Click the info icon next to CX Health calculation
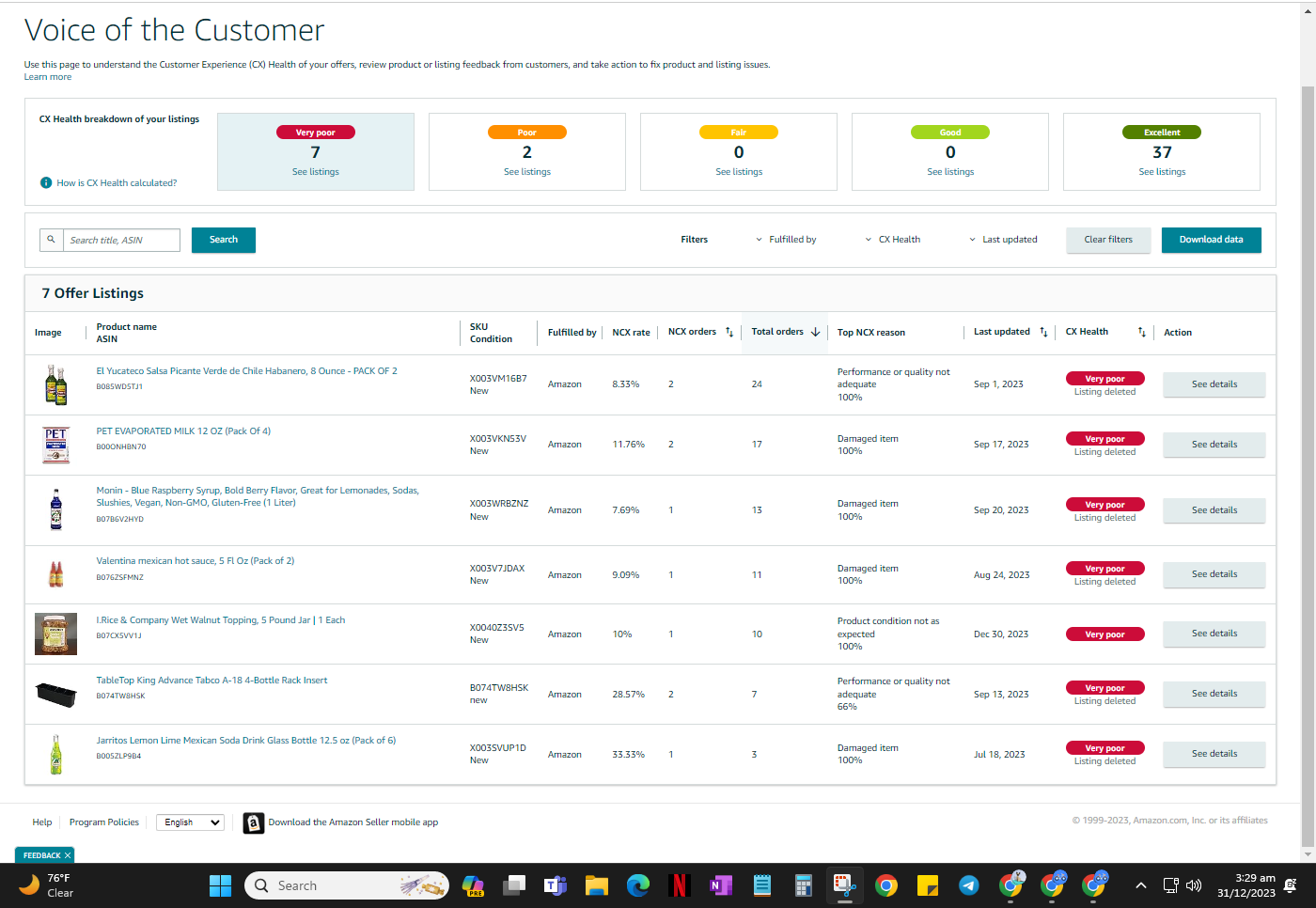1316x908 pixels. (x=46, y=182)
